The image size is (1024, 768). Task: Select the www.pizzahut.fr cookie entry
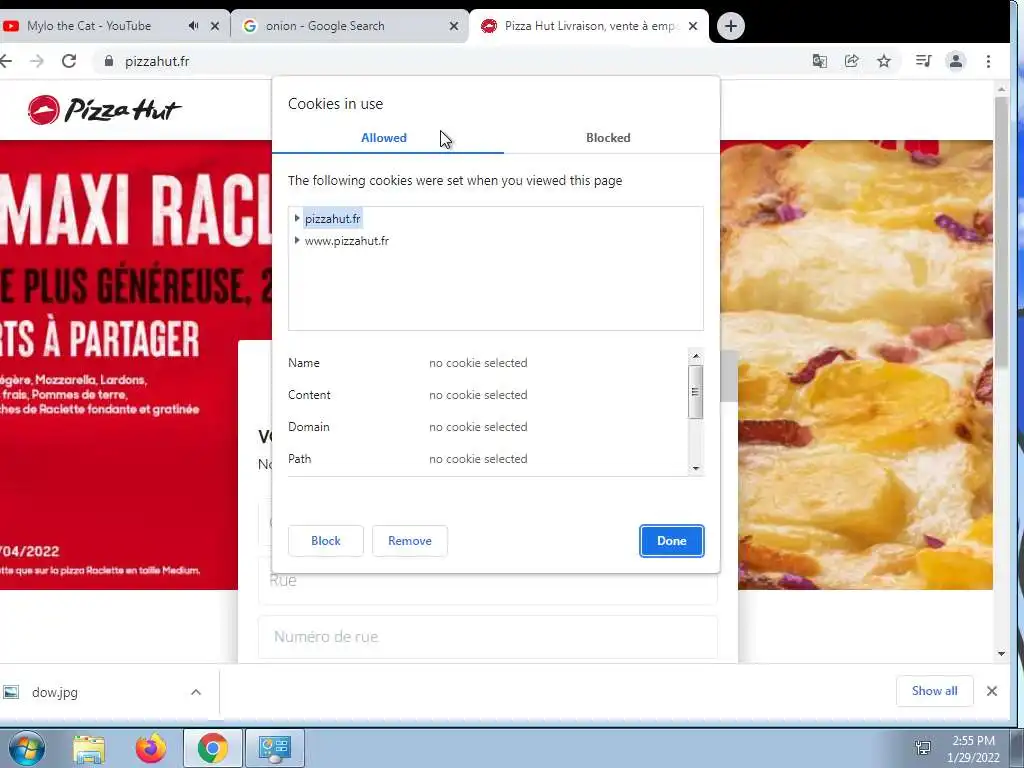[x=347, y=241]
